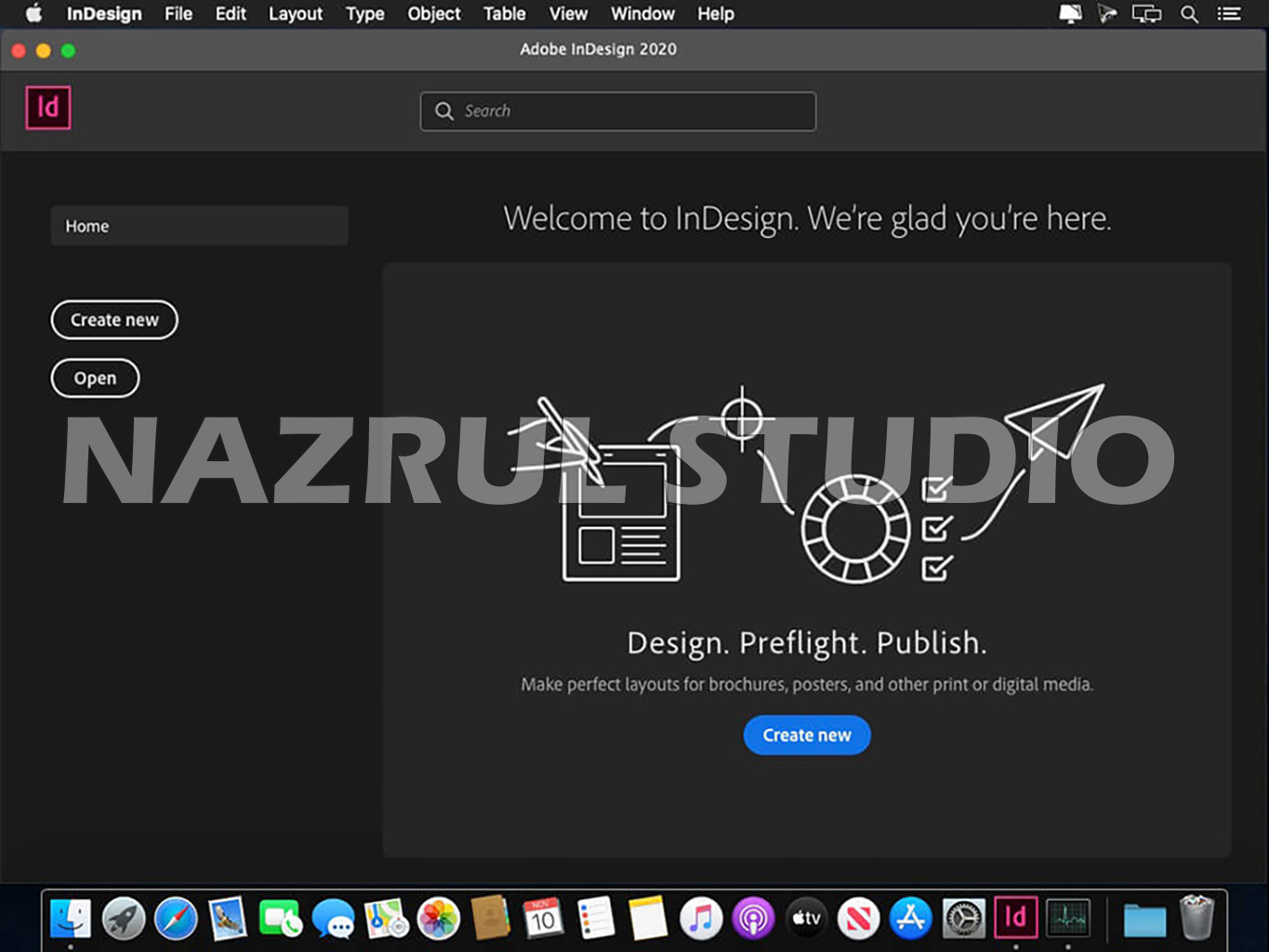
Task: Open the InDesign application menu
Action: point(104,14)
